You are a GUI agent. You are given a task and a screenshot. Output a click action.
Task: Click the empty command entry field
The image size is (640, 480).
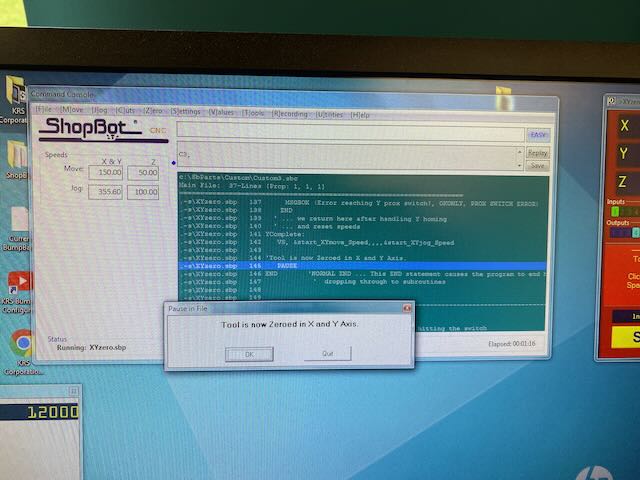(350, 133)
